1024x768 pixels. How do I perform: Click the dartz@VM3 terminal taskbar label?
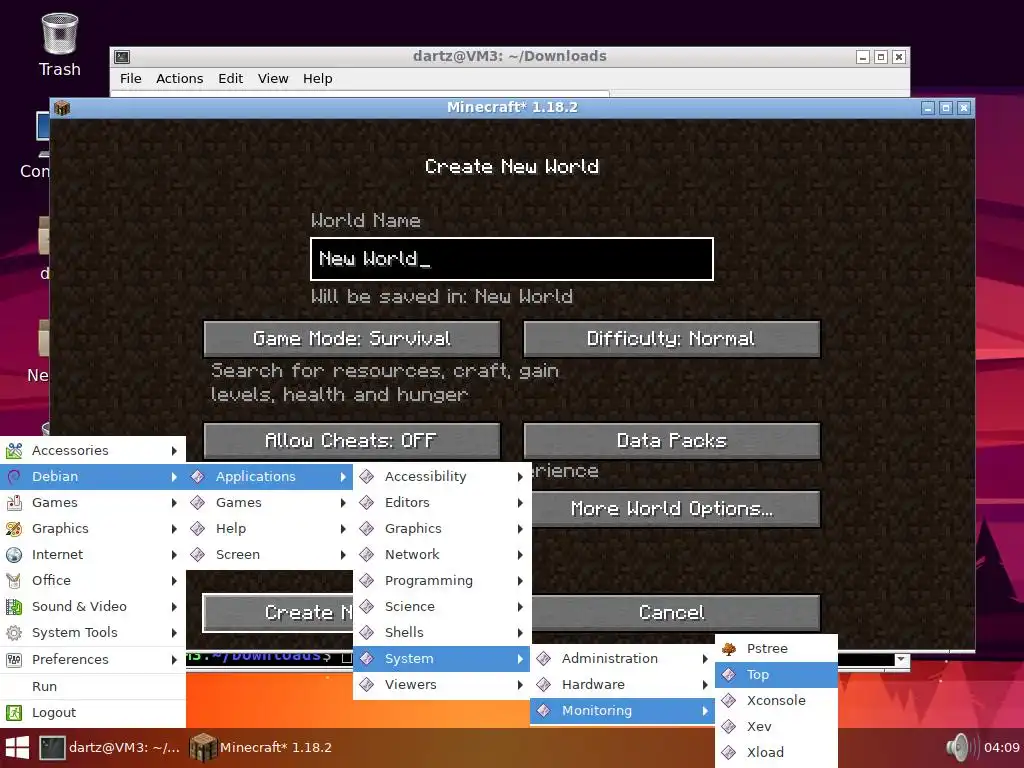point(124,748)
